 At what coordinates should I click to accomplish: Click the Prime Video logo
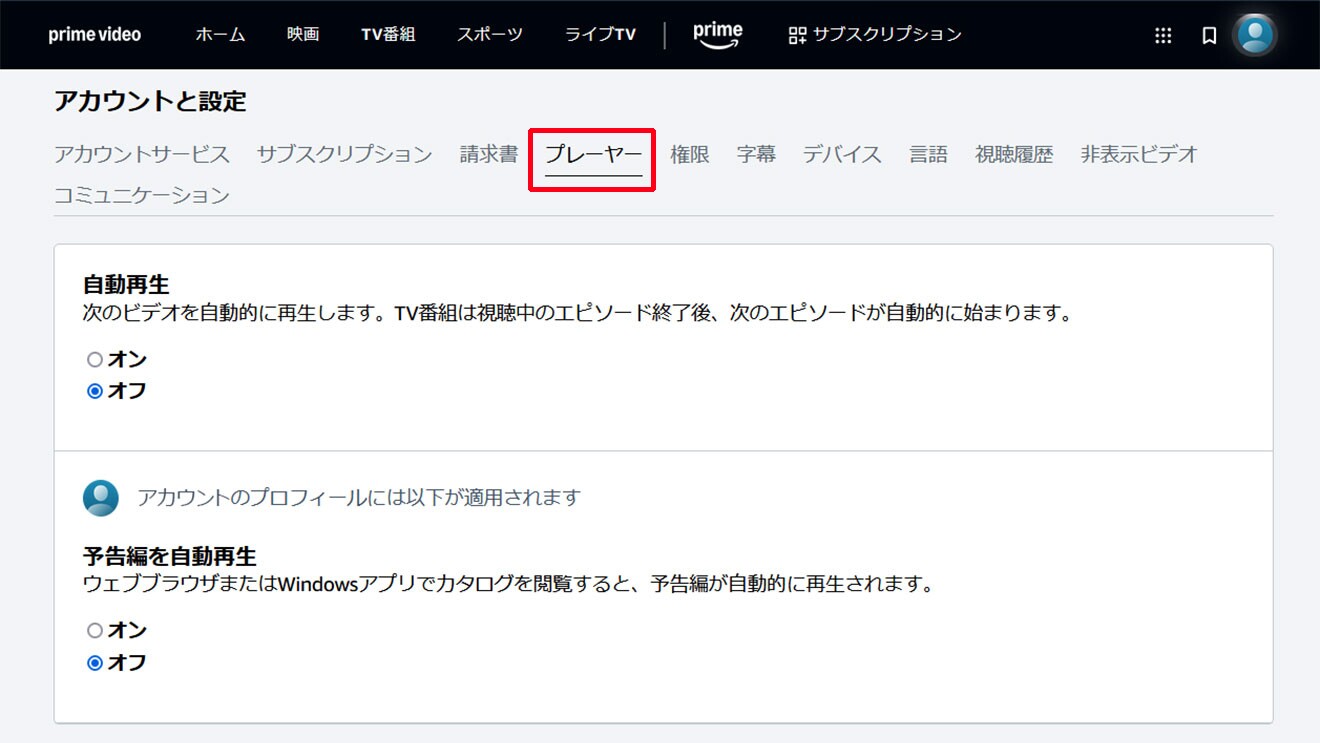coord(95,35)
